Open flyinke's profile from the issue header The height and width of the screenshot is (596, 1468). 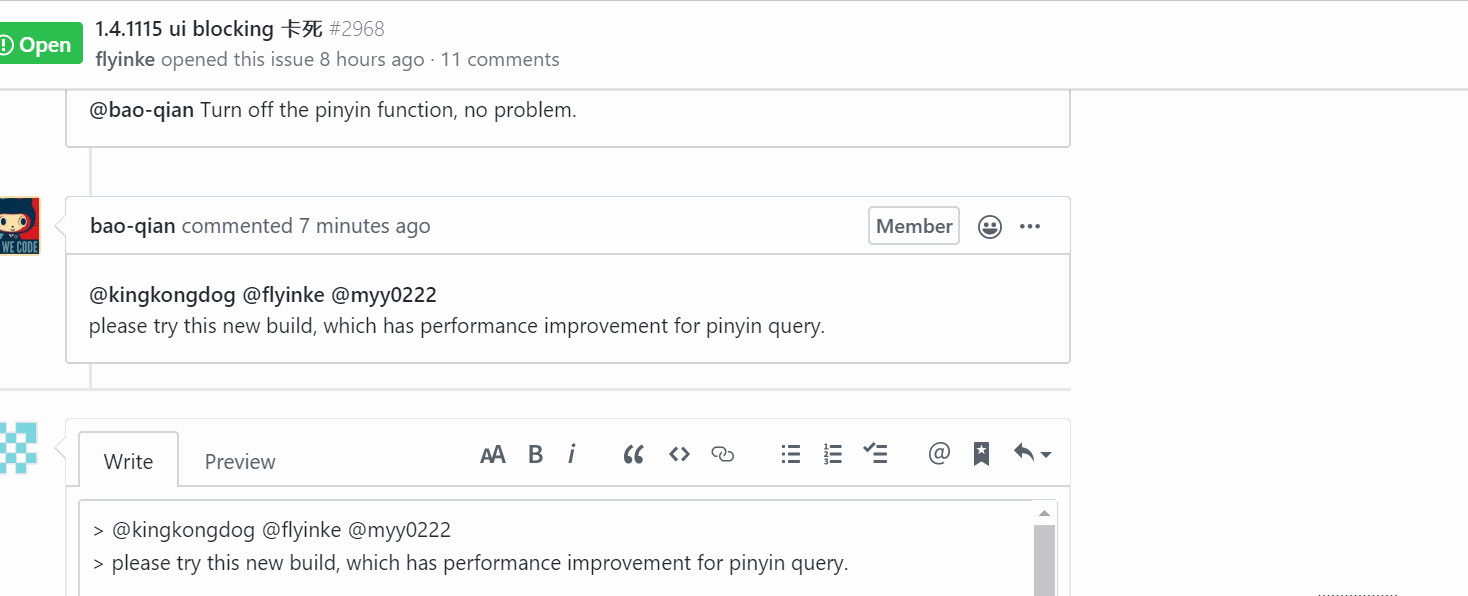click(125, 60)
